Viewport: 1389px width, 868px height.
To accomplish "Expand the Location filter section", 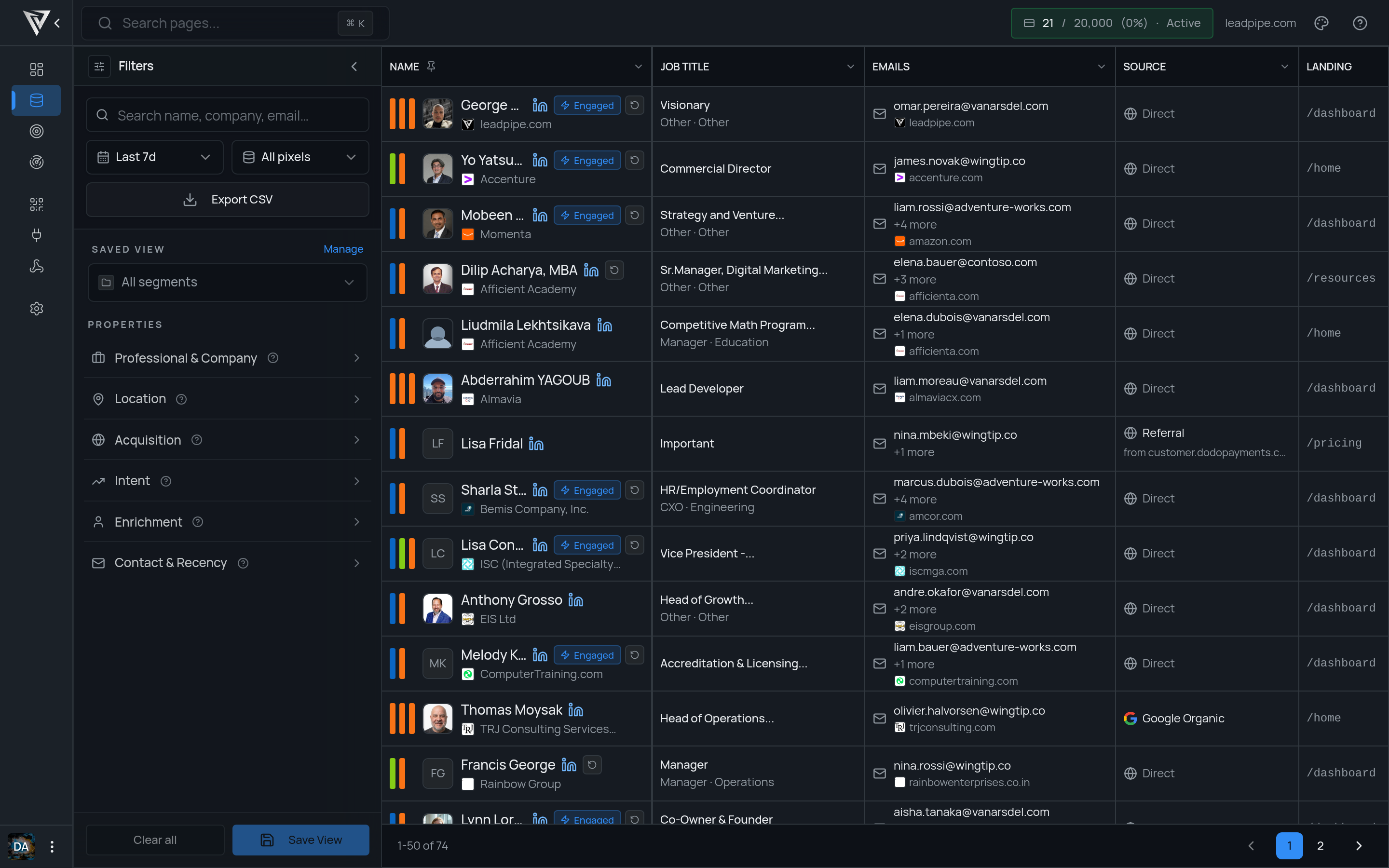I will pos(227,400).
